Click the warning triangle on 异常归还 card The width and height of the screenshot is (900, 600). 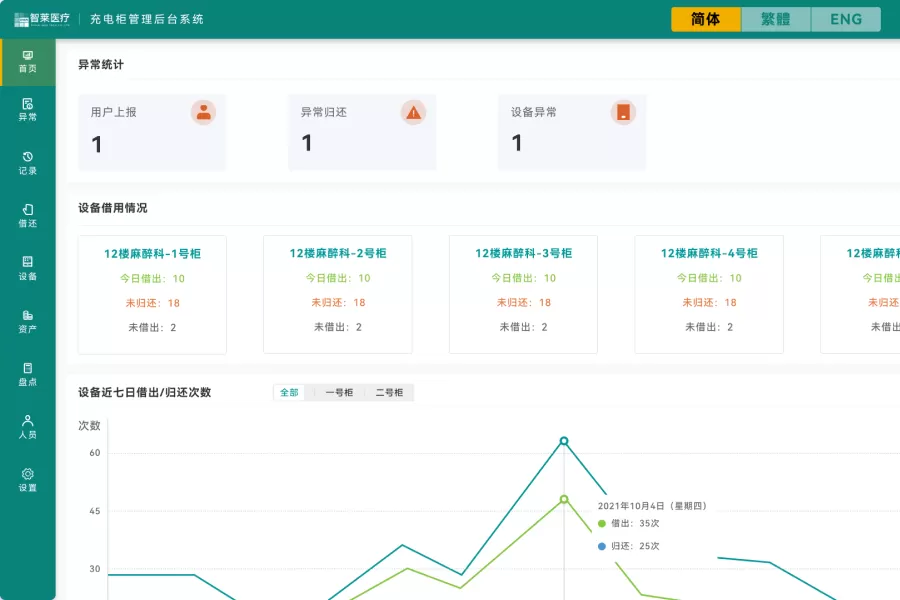click(413, 112)
